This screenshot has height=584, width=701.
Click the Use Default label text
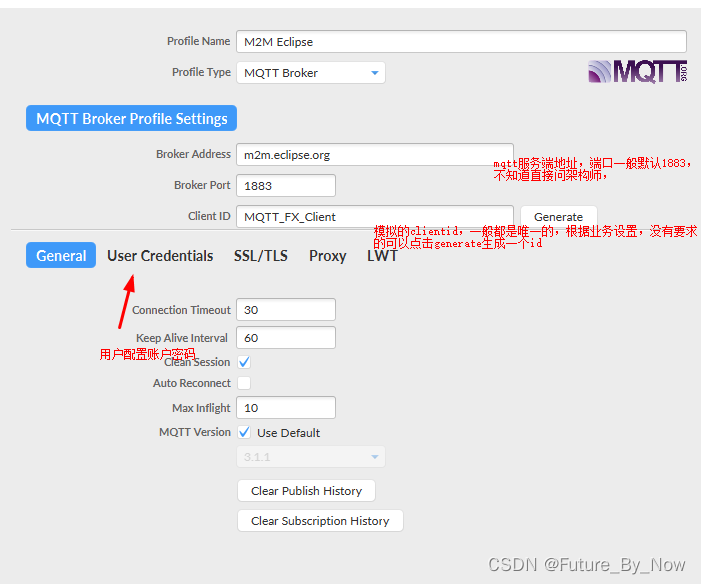289,433
